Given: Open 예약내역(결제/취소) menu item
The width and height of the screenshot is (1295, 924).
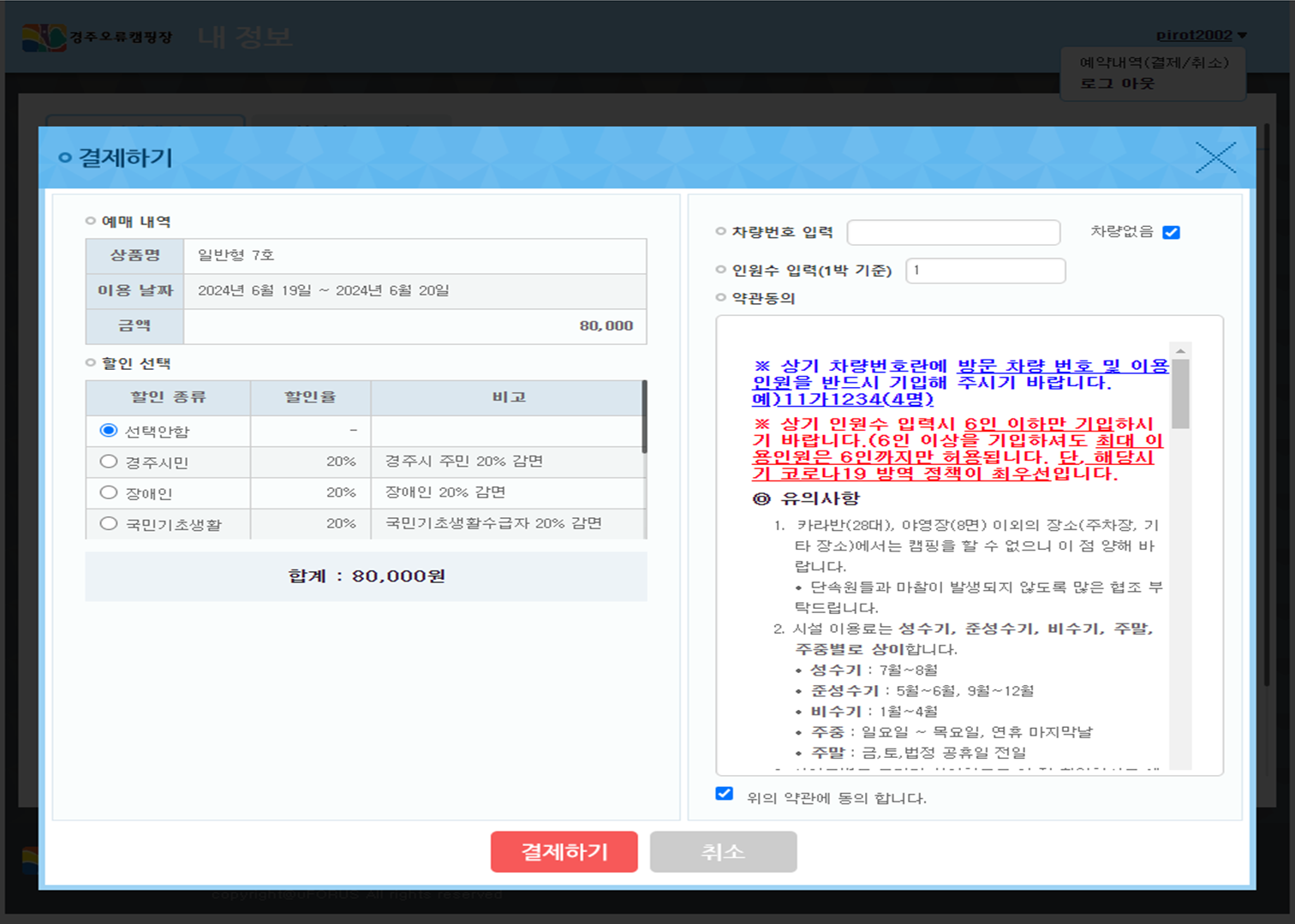Looking at the screenshot, I should 1153,63.
